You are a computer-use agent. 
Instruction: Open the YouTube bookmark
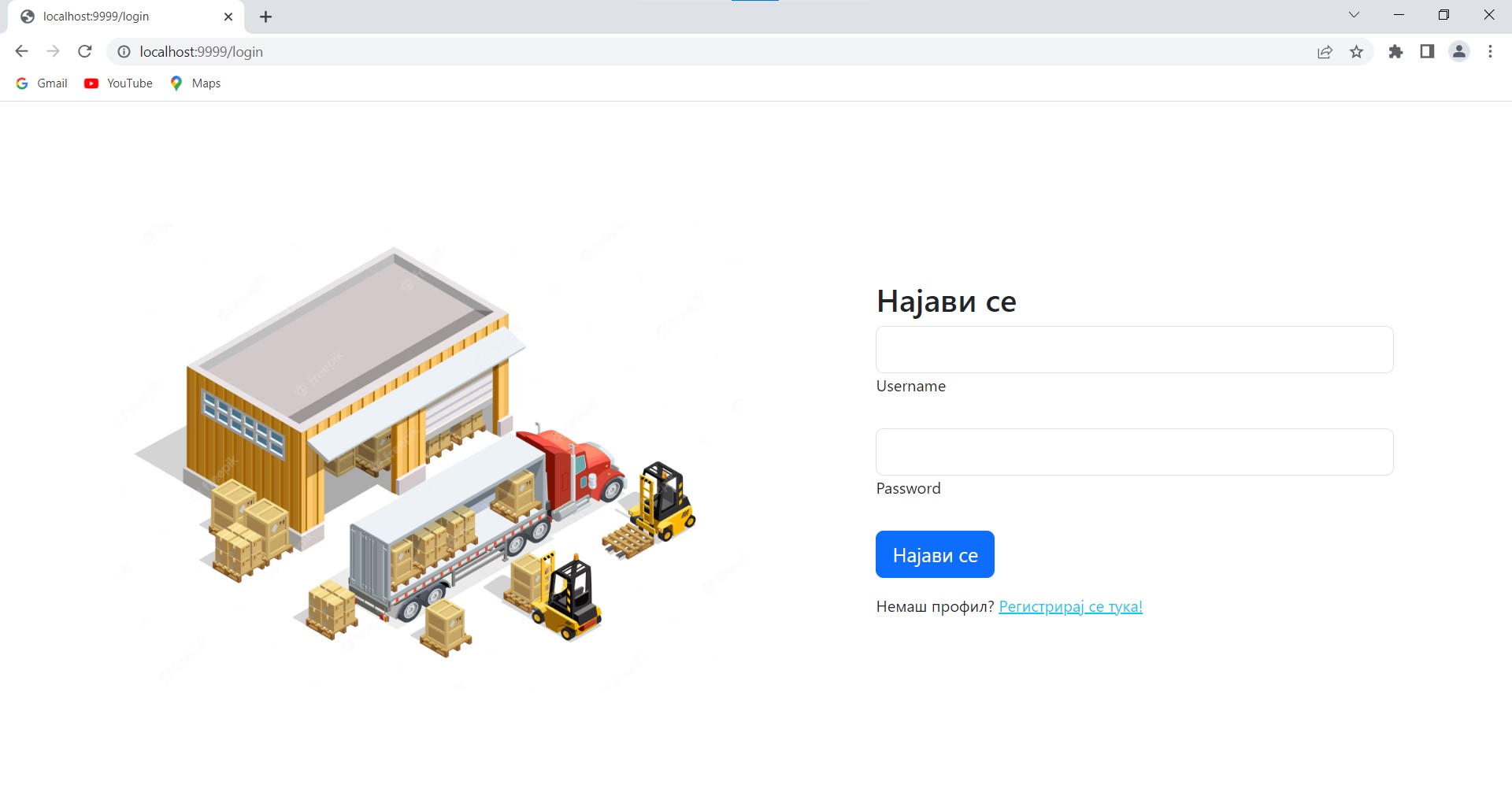point(119,83)
